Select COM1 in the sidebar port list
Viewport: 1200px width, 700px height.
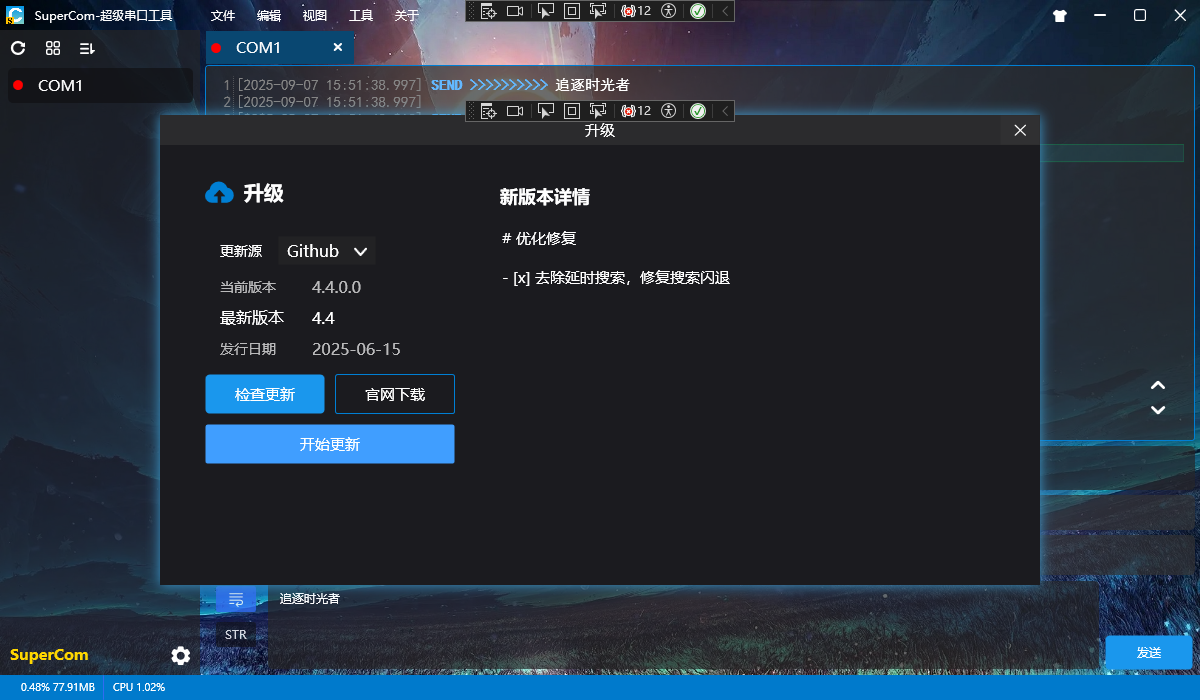100,85
